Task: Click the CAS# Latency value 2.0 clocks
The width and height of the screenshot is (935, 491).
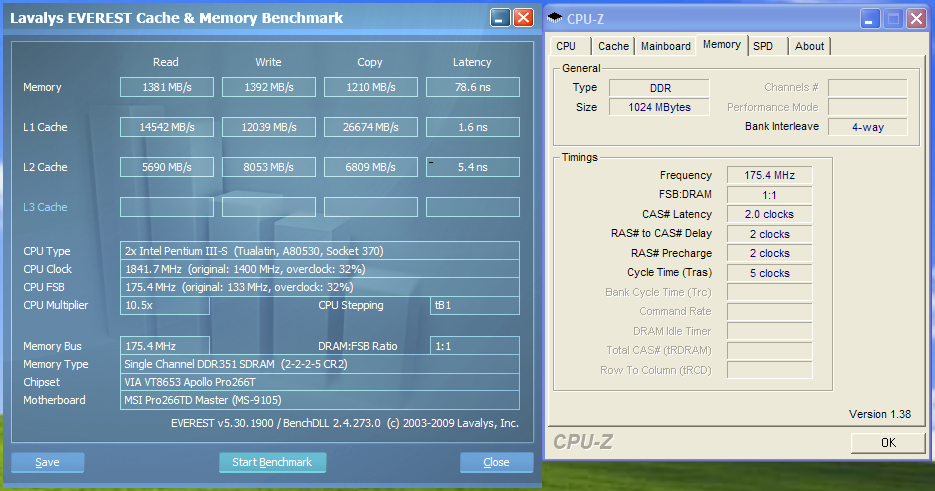Action: click(769, 214)
